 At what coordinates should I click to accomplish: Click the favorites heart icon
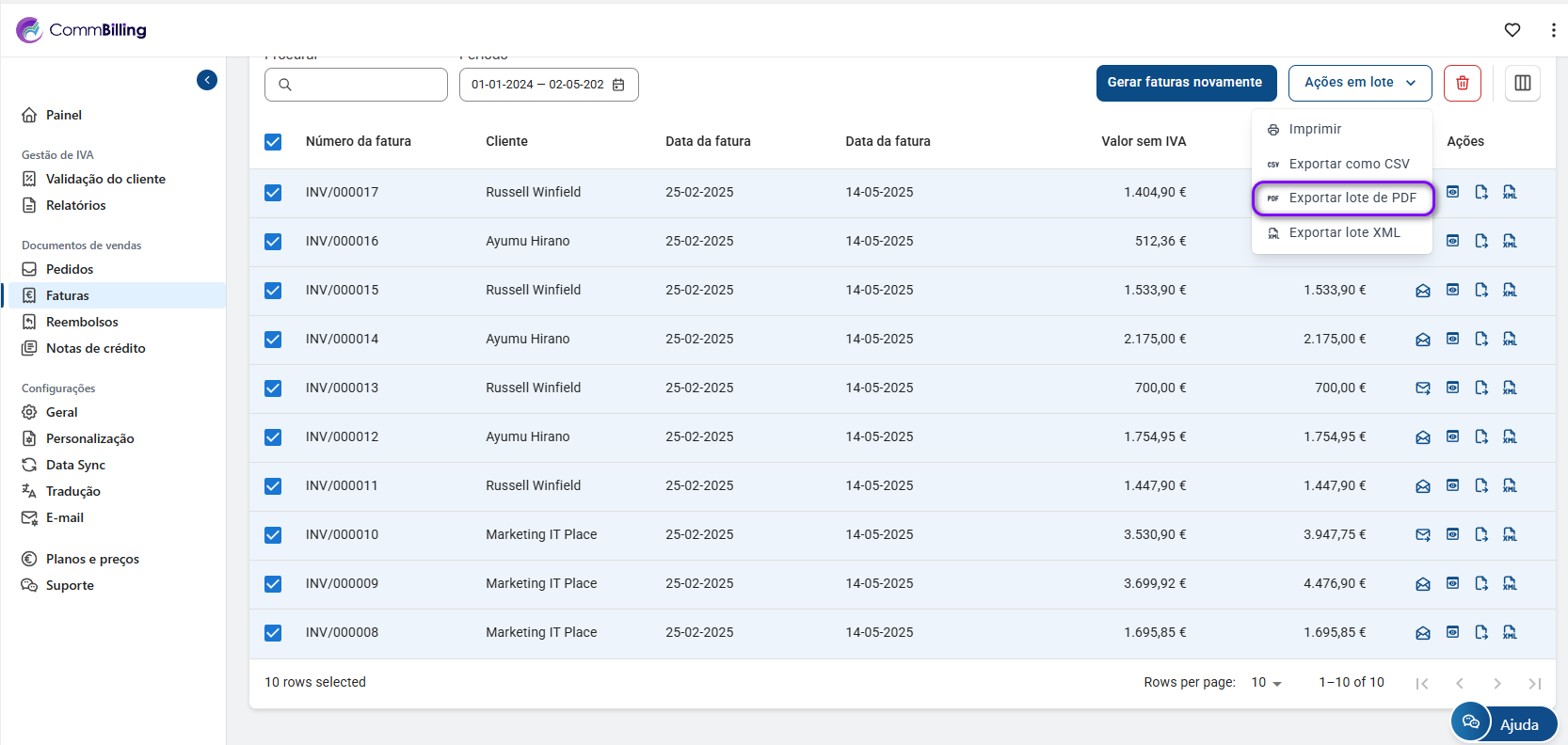(x=1512, y=30)
